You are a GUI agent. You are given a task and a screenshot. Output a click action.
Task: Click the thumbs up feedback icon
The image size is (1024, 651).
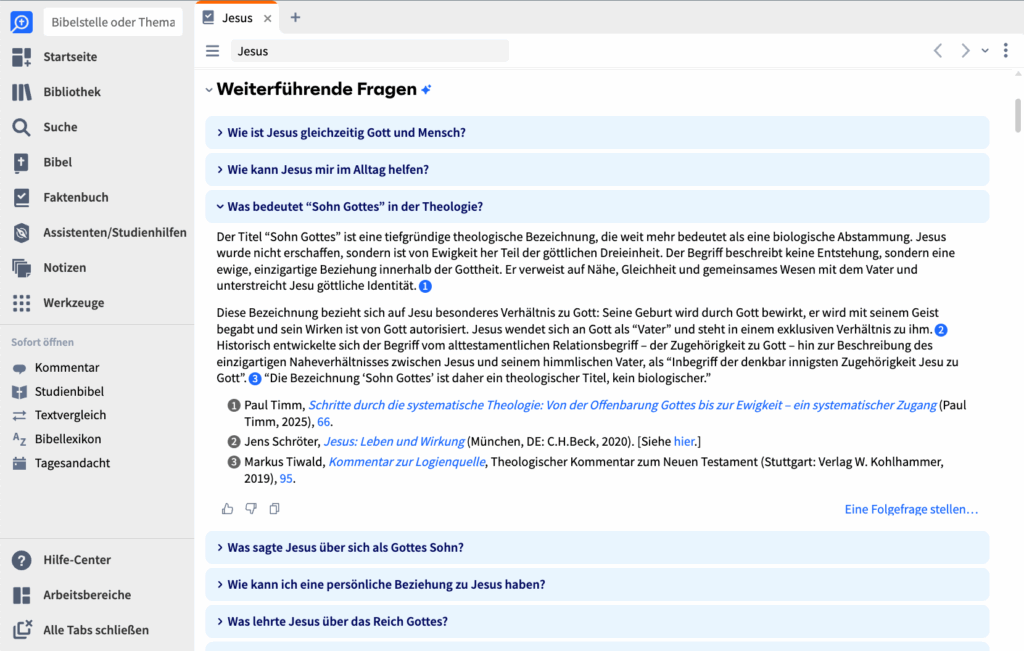(x=228, y=509)
